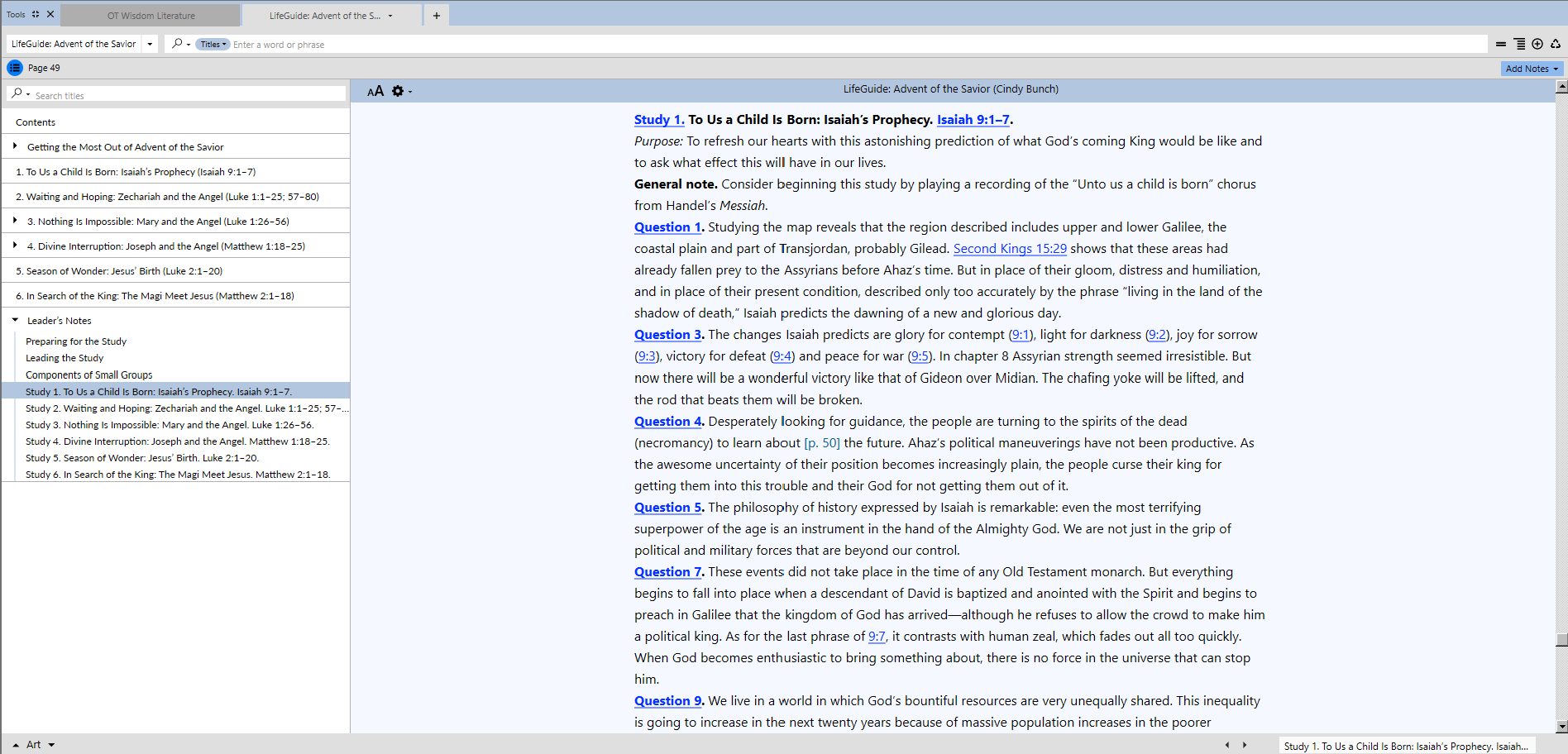Click the Search titles input field
The image size is (1568, 754).
pyautogui.click(x=189, y=95)
